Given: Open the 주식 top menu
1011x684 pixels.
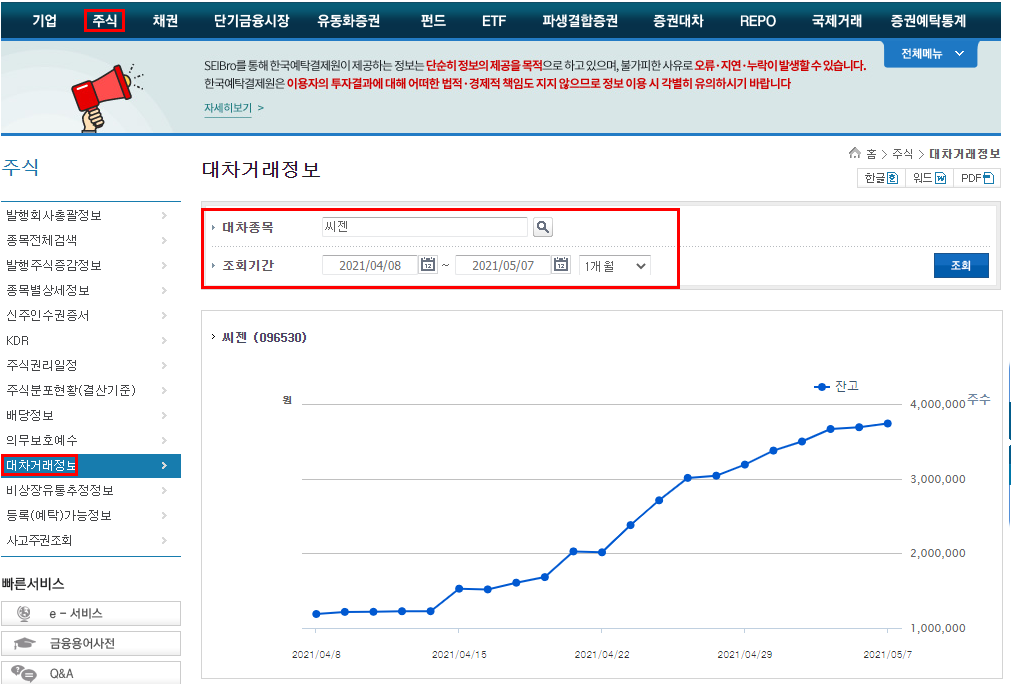Looking at the screenshot, I should [x=104, y=21].
